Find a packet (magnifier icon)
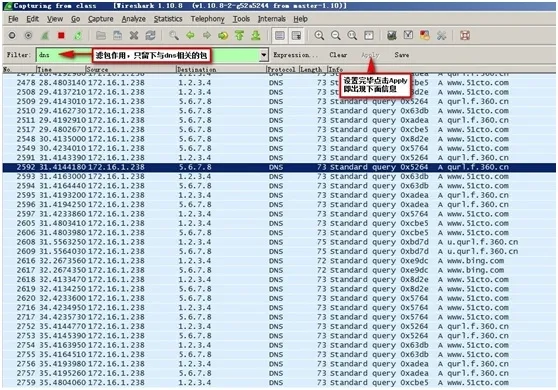This screenshot has width=558, height=390. [174, 36]
